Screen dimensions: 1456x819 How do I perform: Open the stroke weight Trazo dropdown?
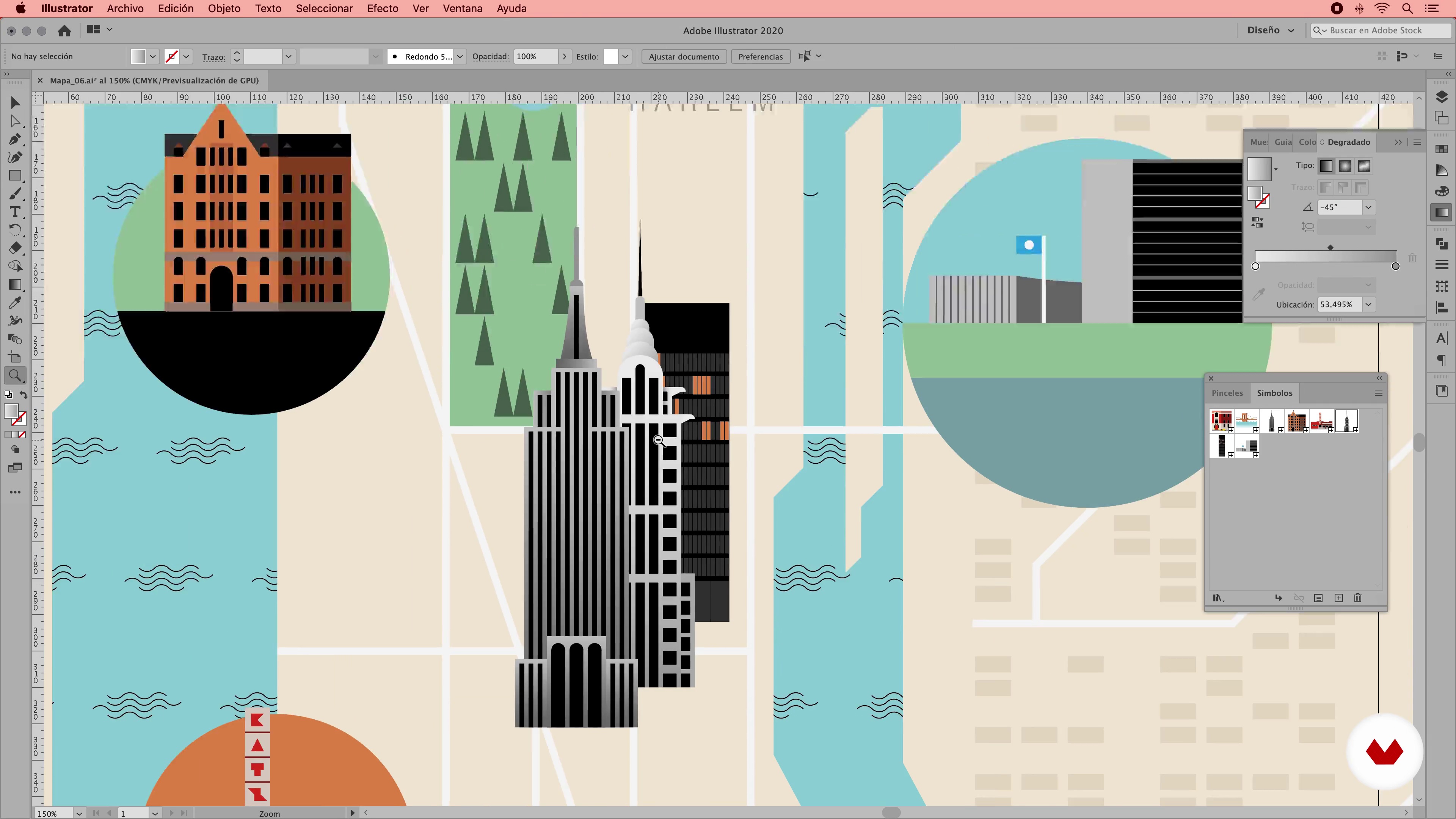288,56
